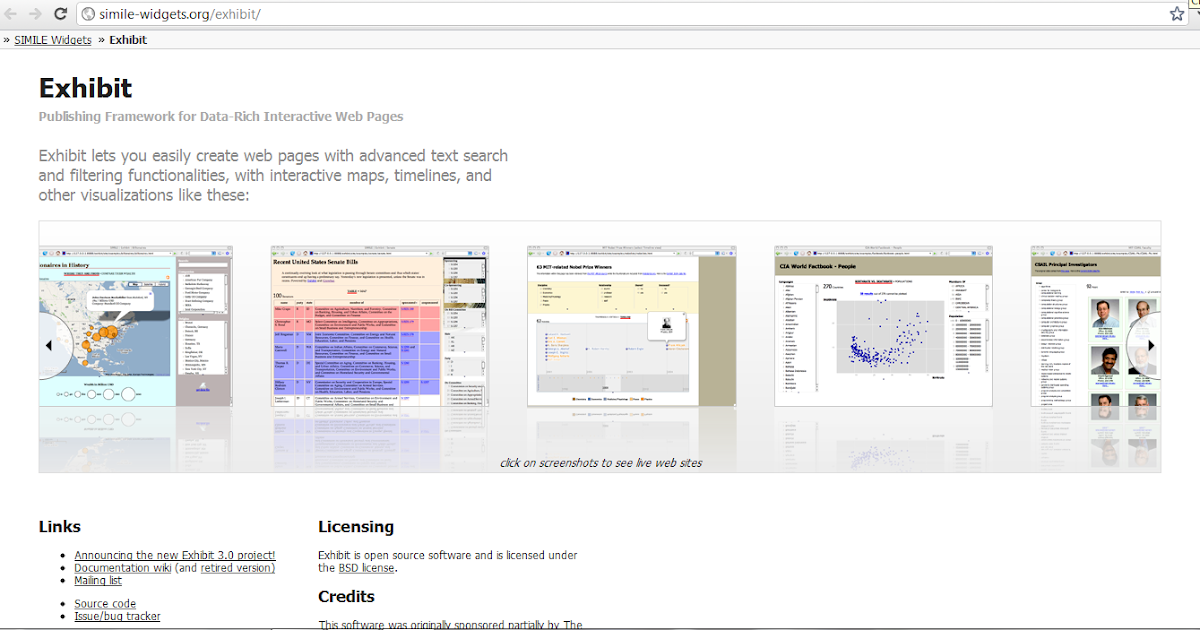
Task: Click the left arrow on the map screenshot carousel
Action: pos(48,345)
